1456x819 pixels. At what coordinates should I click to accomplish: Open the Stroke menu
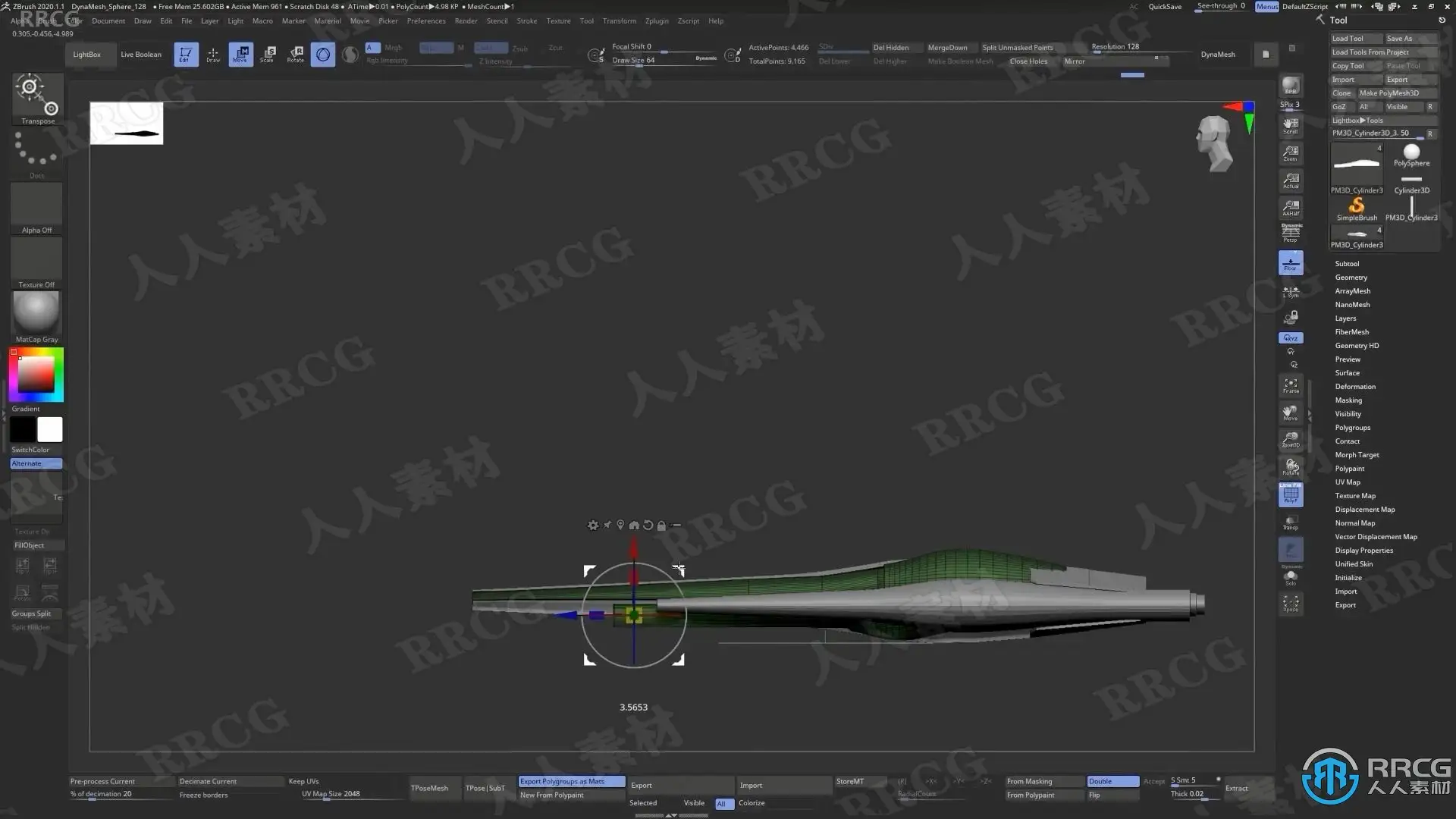click(x=526, y=21)
